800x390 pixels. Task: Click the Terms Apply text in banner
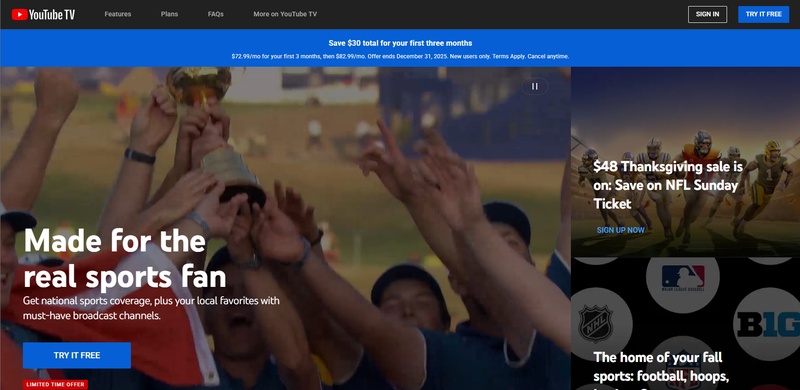pyautogui.click(x=508, y=56)
